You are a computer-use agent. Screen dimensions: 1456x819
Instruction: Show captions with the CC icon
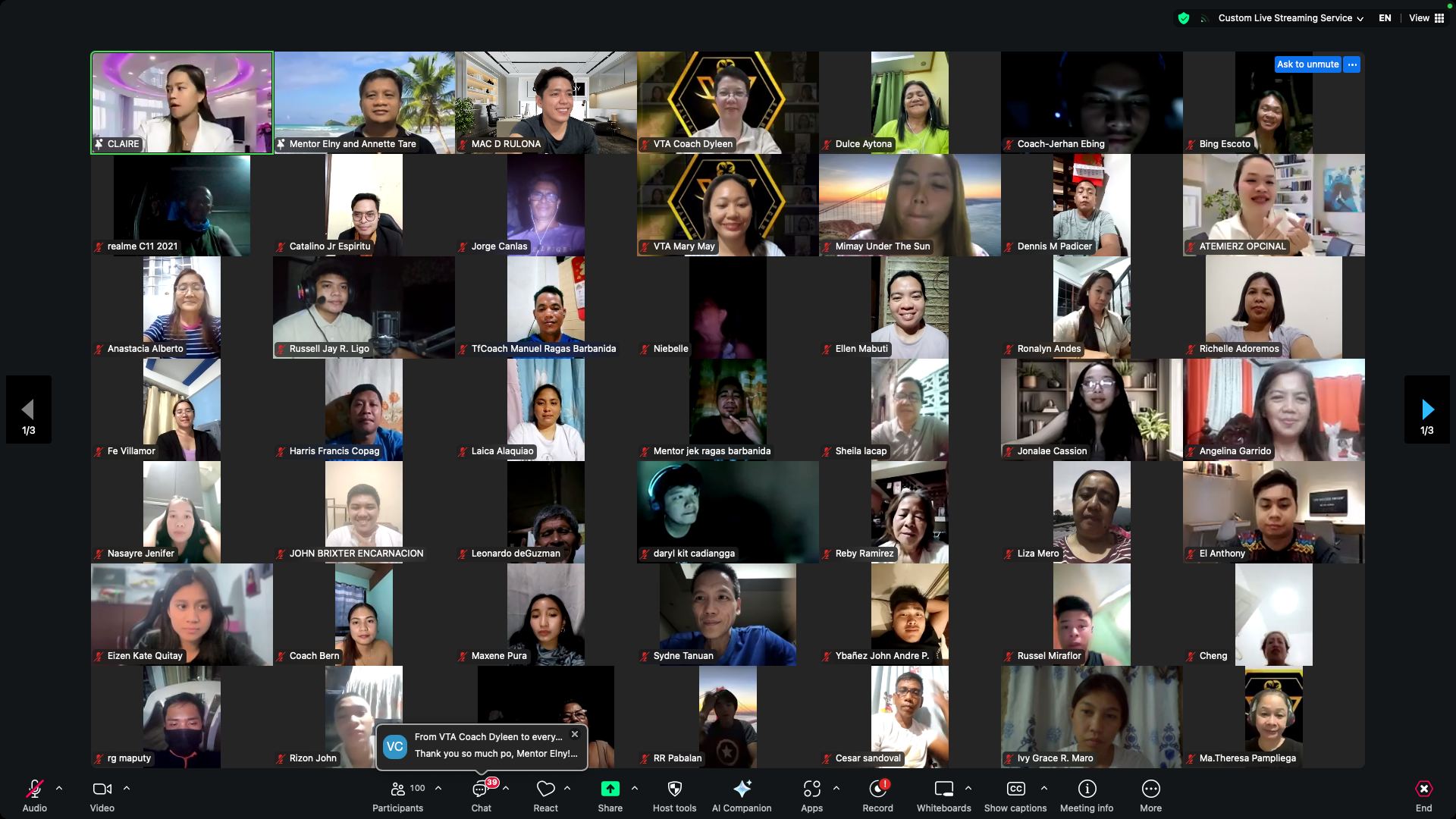coord(1015,789)
